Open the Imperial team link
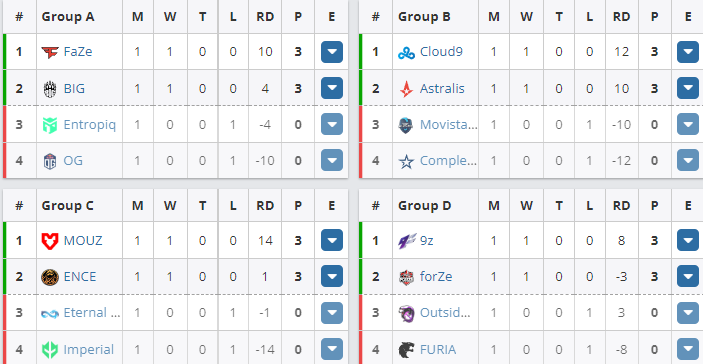This screenshot has height=364, width=703. tap(89, 349)
